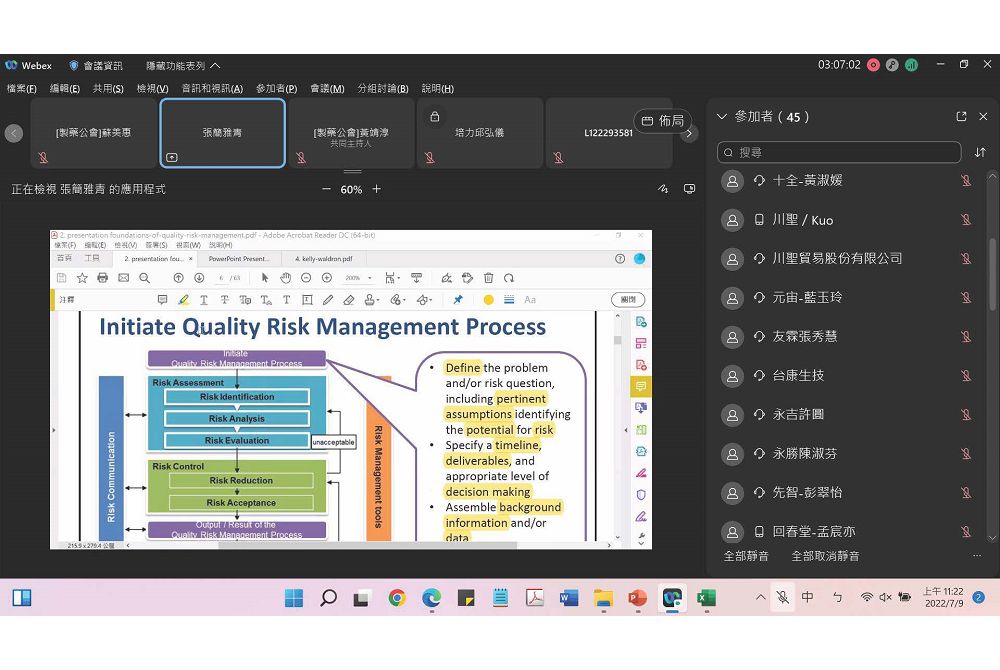Image resolution: width=1000 pixels, height=670 pixels.
Task: Toggle mute for 十全-黃淑媛
Action: click(x=966, y=181)
